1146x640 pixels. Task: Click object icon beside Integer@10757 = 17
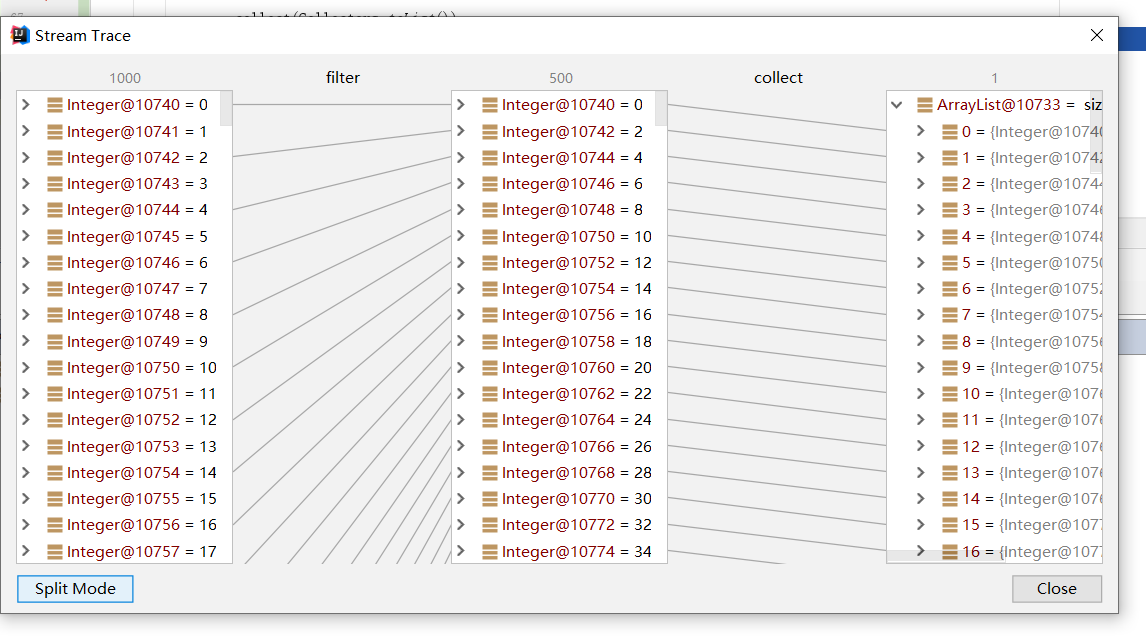pyautogui.click(x=55, y=552)
